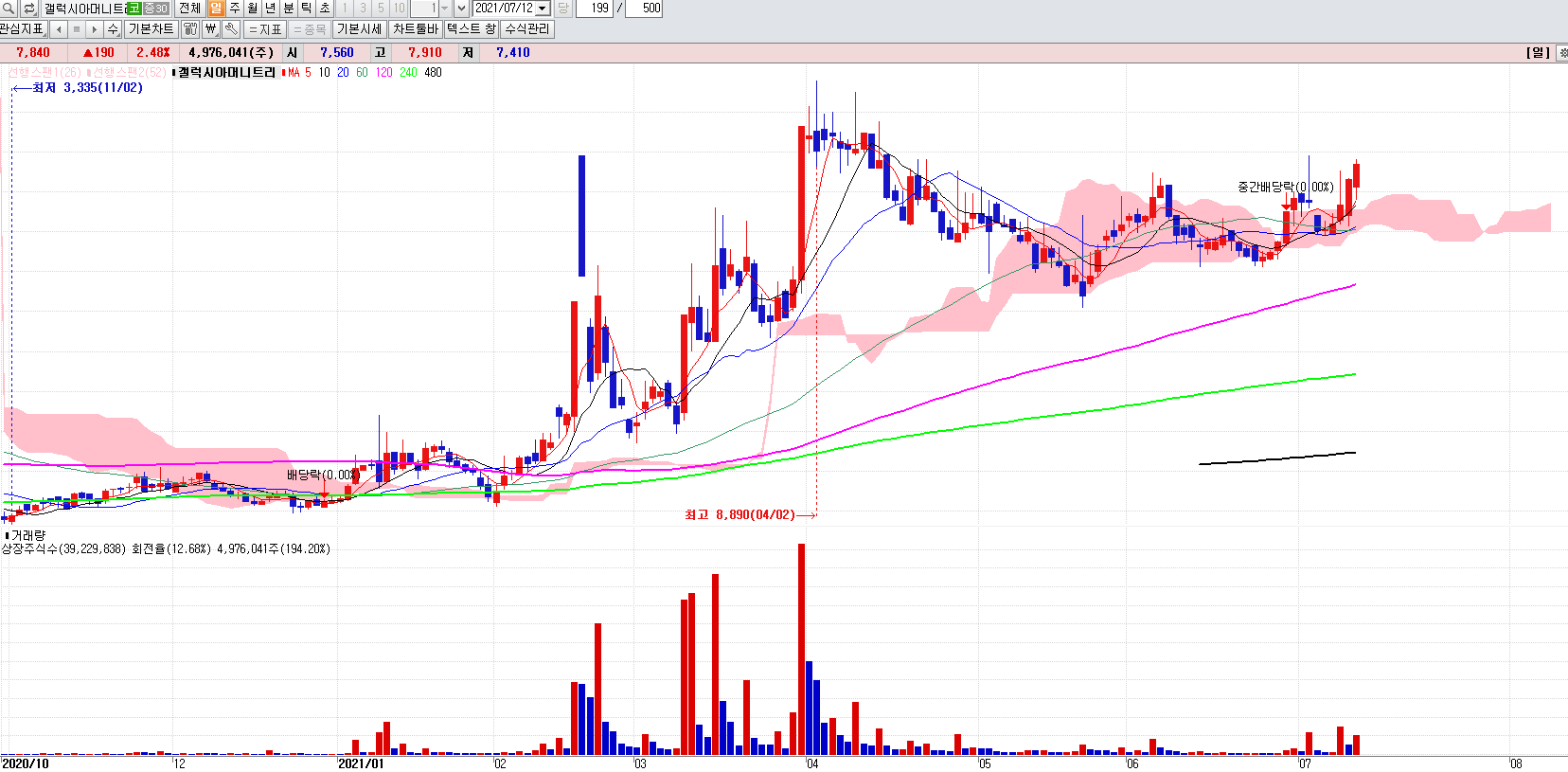Open the =종목 menu
Screen dimensions: 1568x772
click(x=310, y=29)
